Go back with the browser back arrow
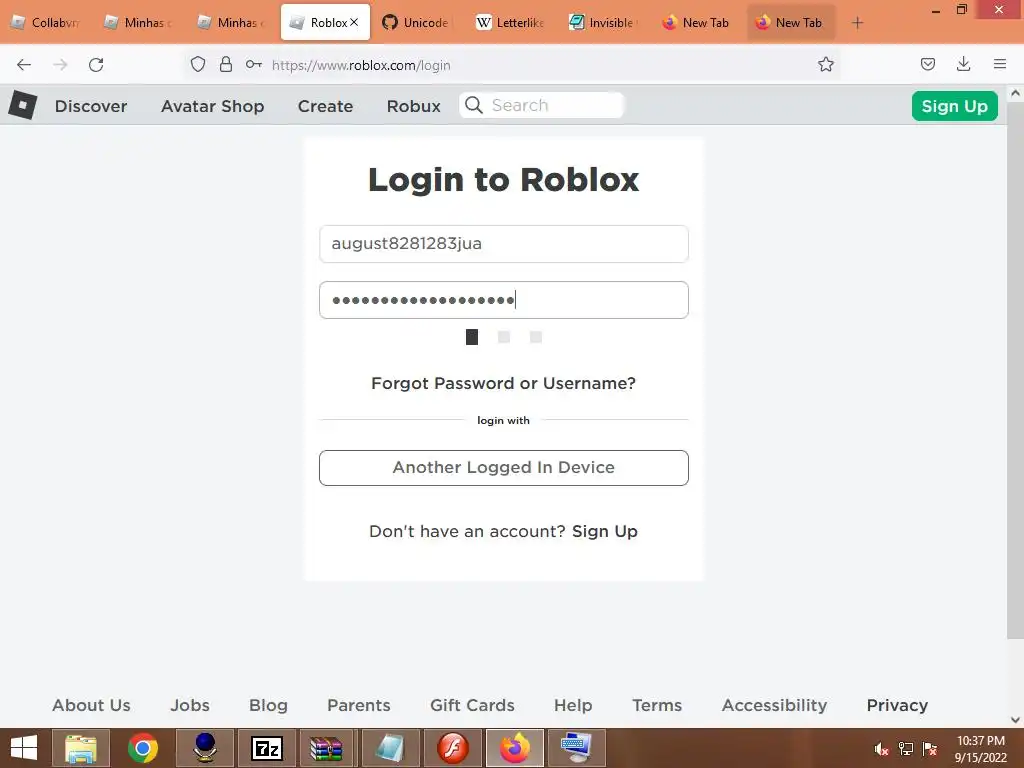1024x768 pixels. click(x=24, y=65)
